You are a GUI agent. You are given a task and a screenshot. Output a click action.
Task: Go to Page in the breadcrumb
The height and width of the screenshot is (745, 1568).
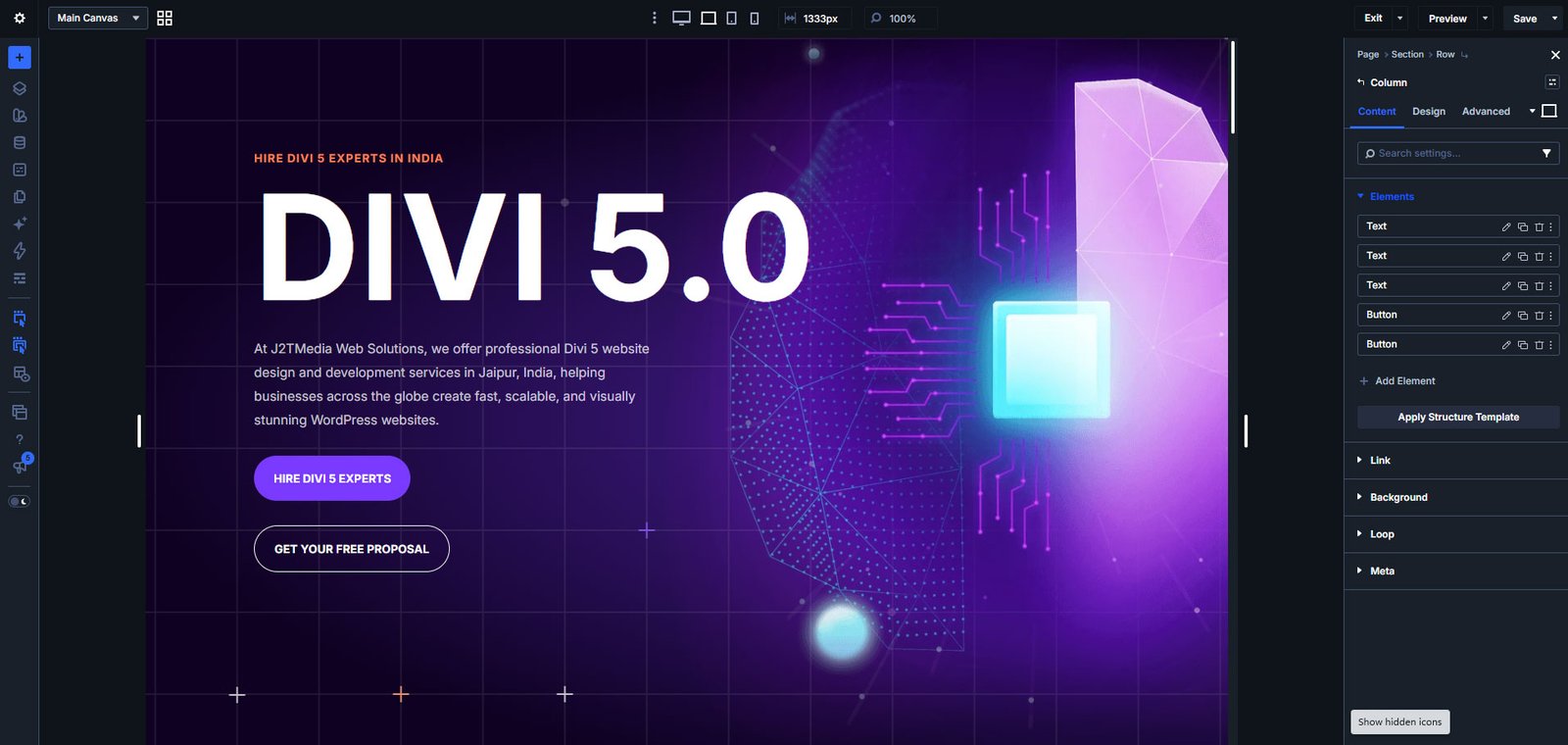[x=1368, y=55]
